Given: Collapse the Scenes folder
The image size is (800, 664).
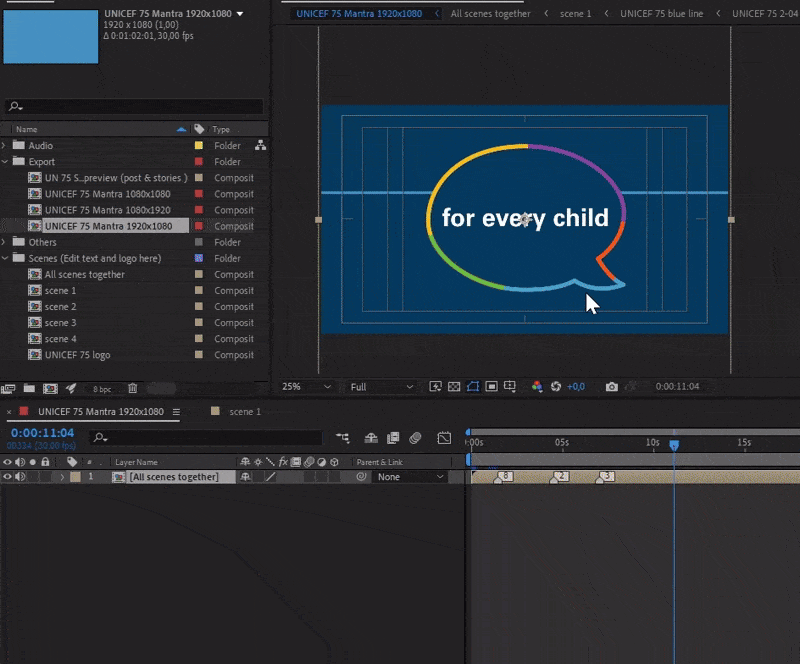Looking at the screenshot, I should click(x=5, y=258).
